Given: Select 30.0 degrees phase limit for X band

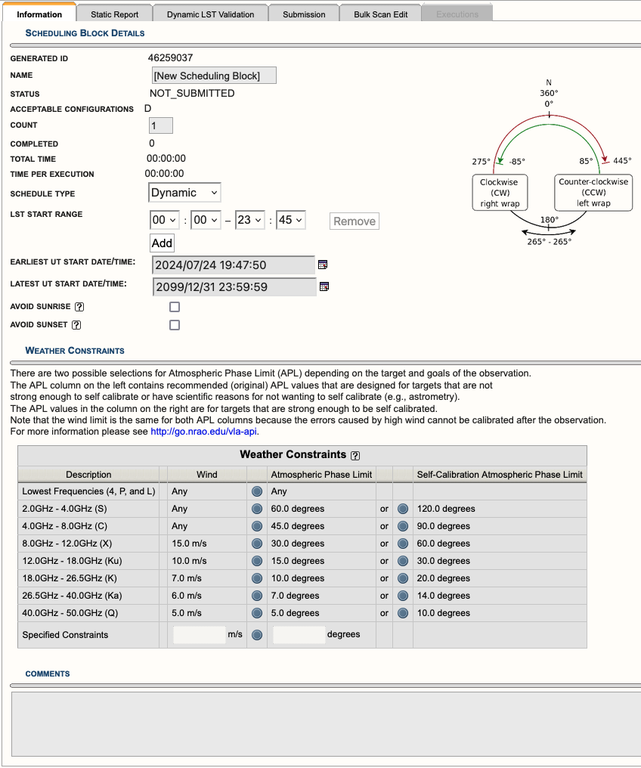Looking at the screenshot, I should [257, 544].
